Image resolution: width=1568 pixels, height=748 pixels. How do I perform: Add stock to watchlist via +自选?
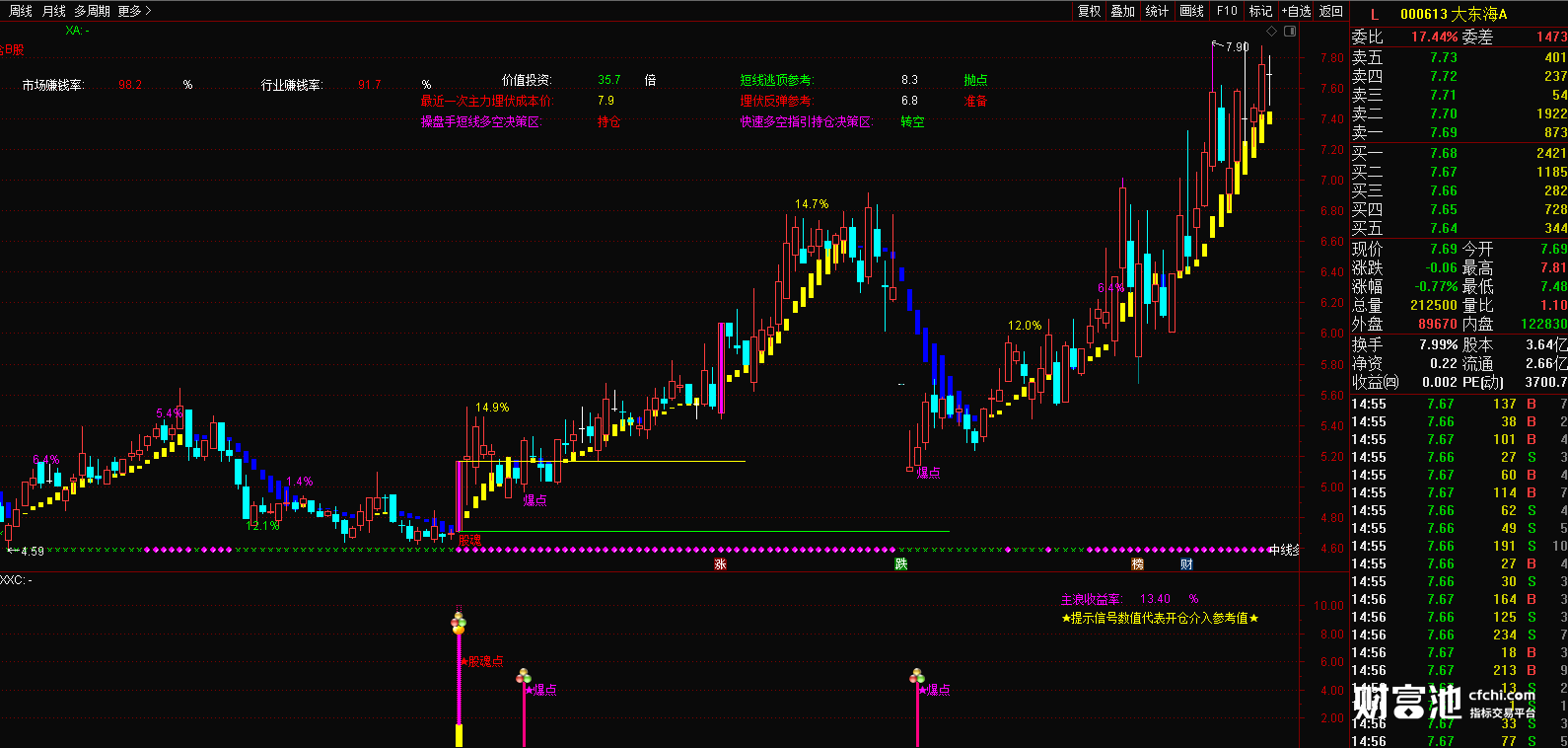(1296, 11)
